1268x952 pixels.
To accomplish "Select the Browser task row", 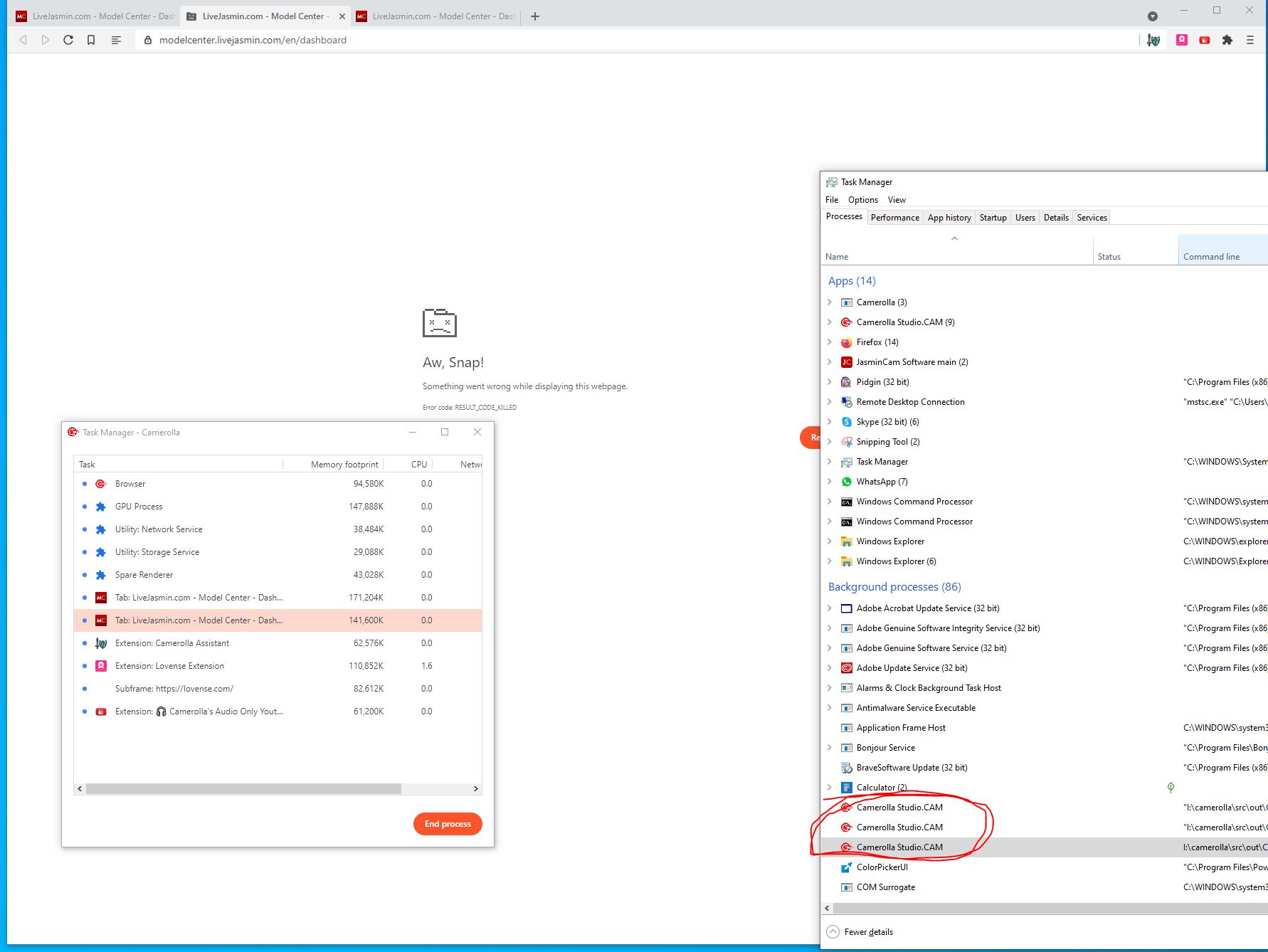I will coord(278,484).
